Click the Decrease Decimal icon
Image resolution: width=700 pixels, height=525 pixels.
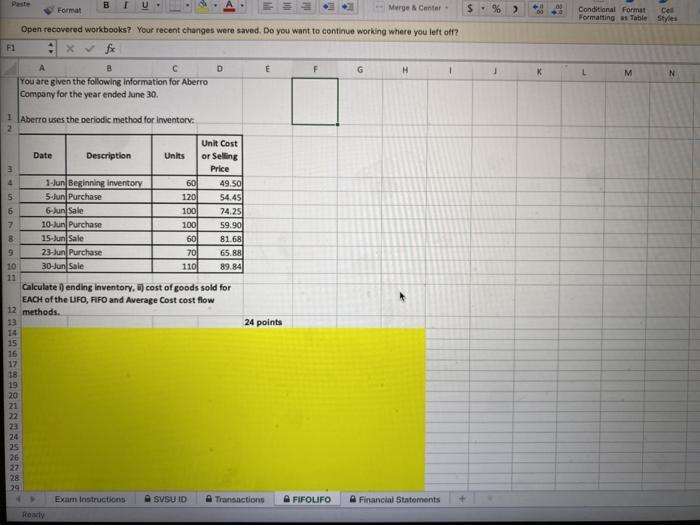click(x=557, y=9)
